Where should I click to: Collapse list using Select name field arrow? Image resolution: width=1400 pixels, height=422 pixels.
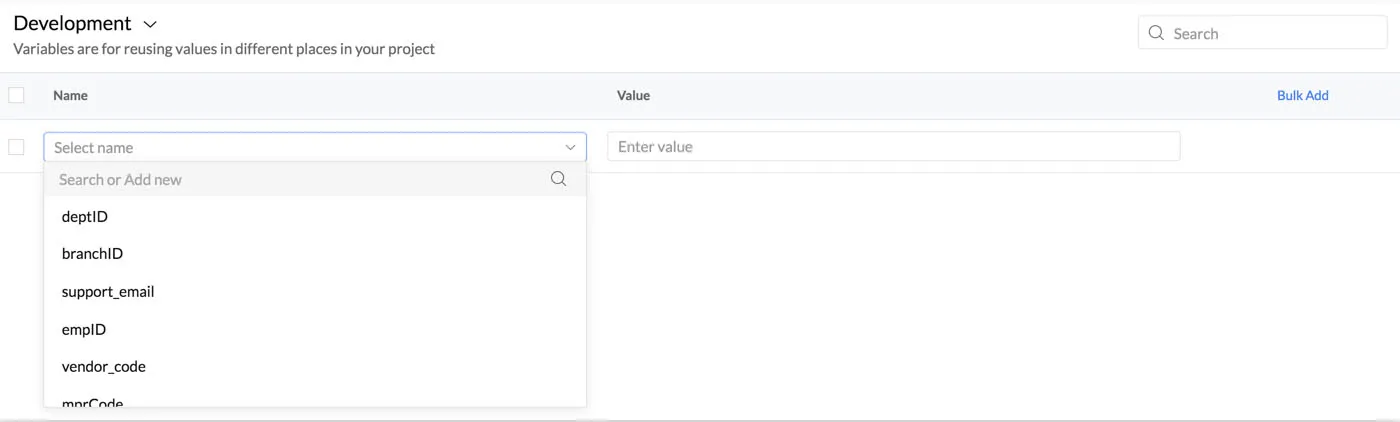point(571,147)
